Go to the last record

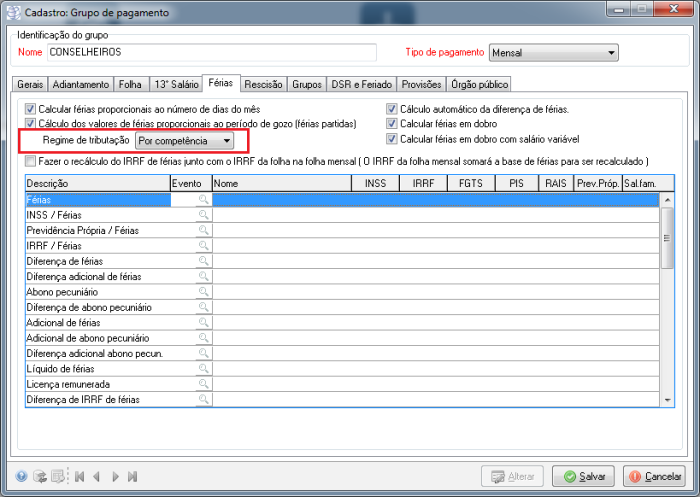click(132, 477)
